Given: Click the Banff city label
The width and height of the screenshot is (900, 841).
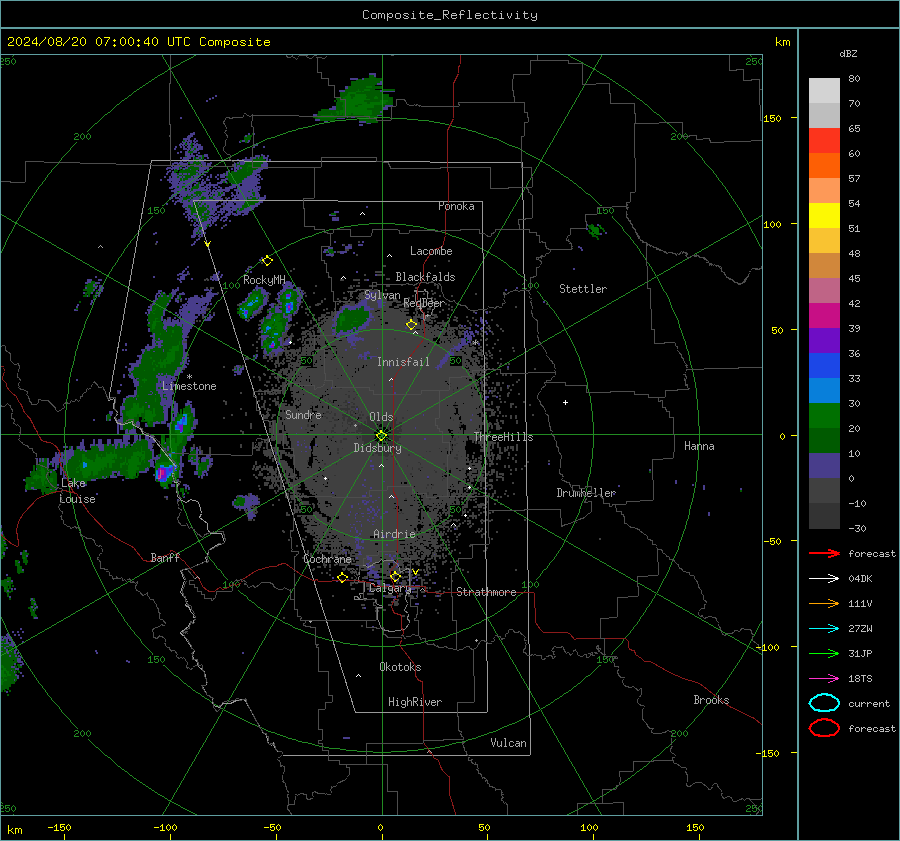Looking at the screenshot, I should click(x=165, y=557).
